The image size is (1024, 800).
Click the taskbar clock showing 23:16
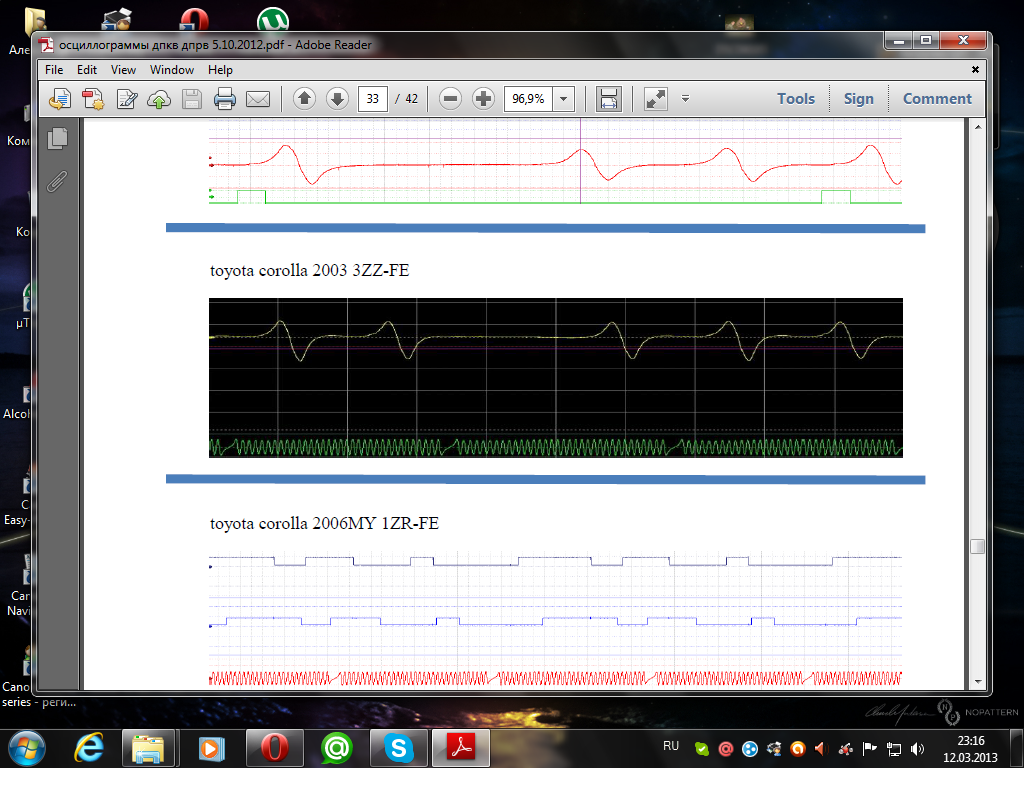click(x=970, y=749)
